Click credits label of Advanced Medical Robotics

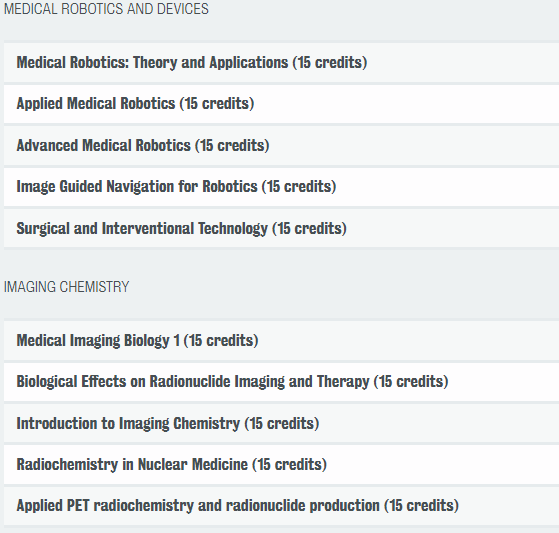(232, 145)
